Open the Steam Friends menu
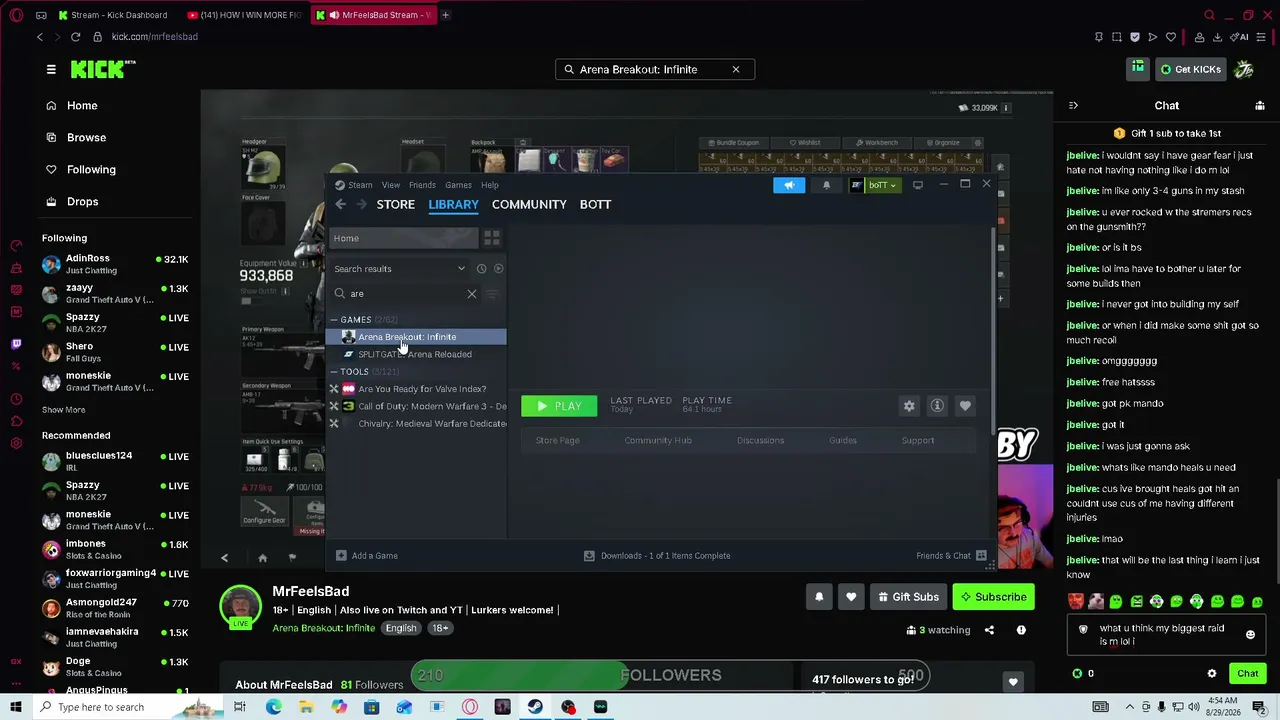The image size is (1280, 720). [x=422, y=185]
